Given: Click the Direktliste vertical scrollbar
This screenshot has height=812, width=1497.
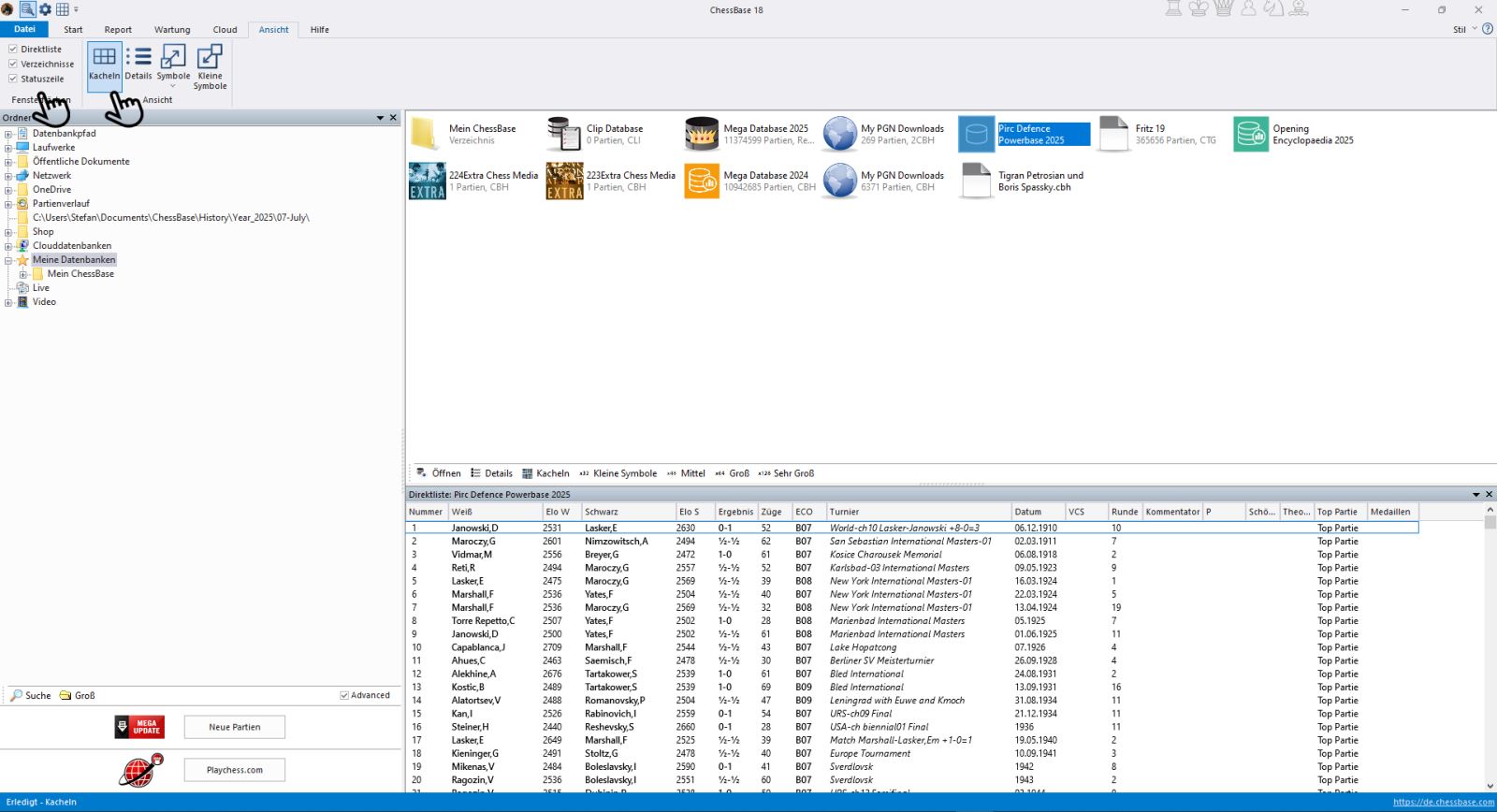Looking at the screenshot, I should click(1490, 655).
